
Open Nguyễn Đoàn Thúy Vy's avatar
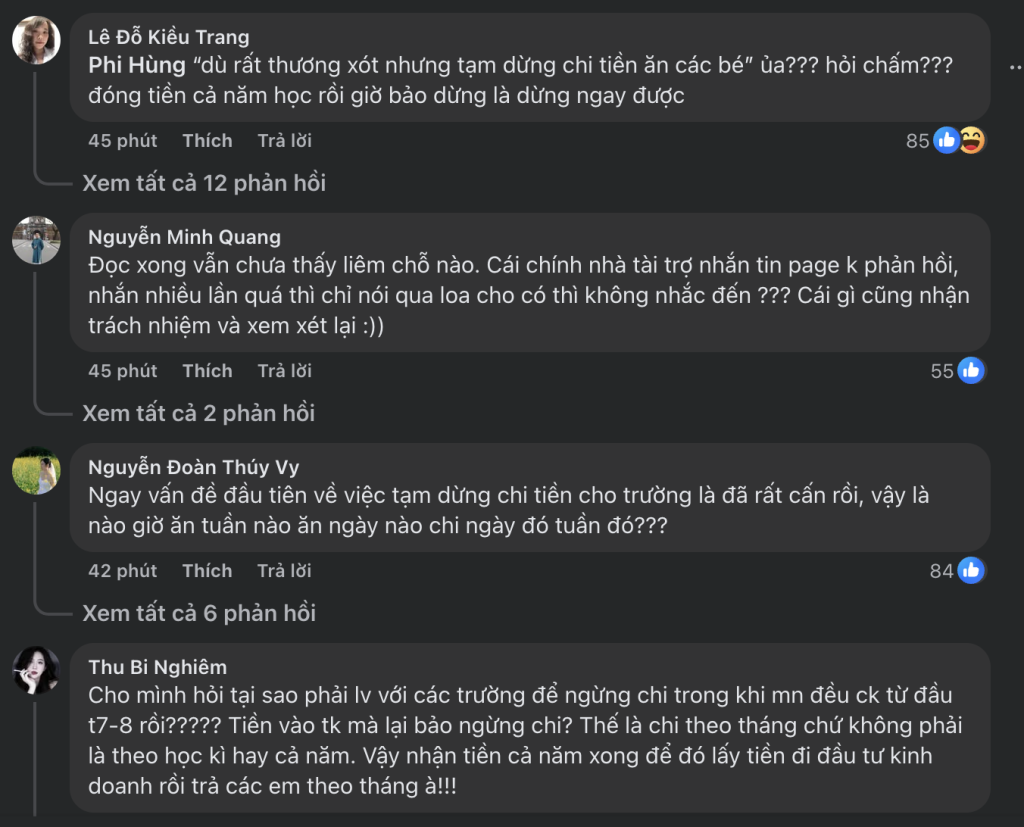[36, 470]
